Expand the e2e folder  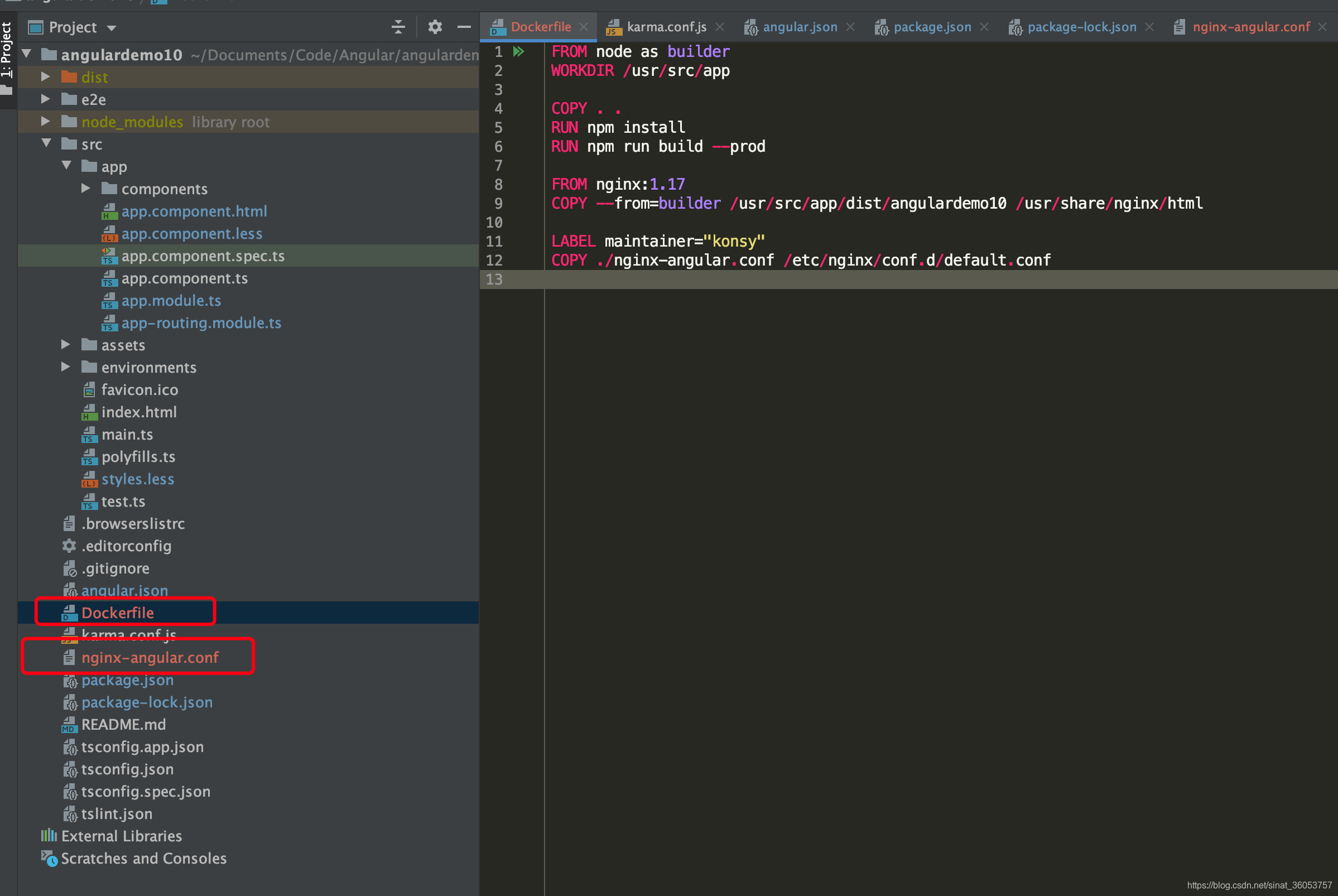click(46, 99)
